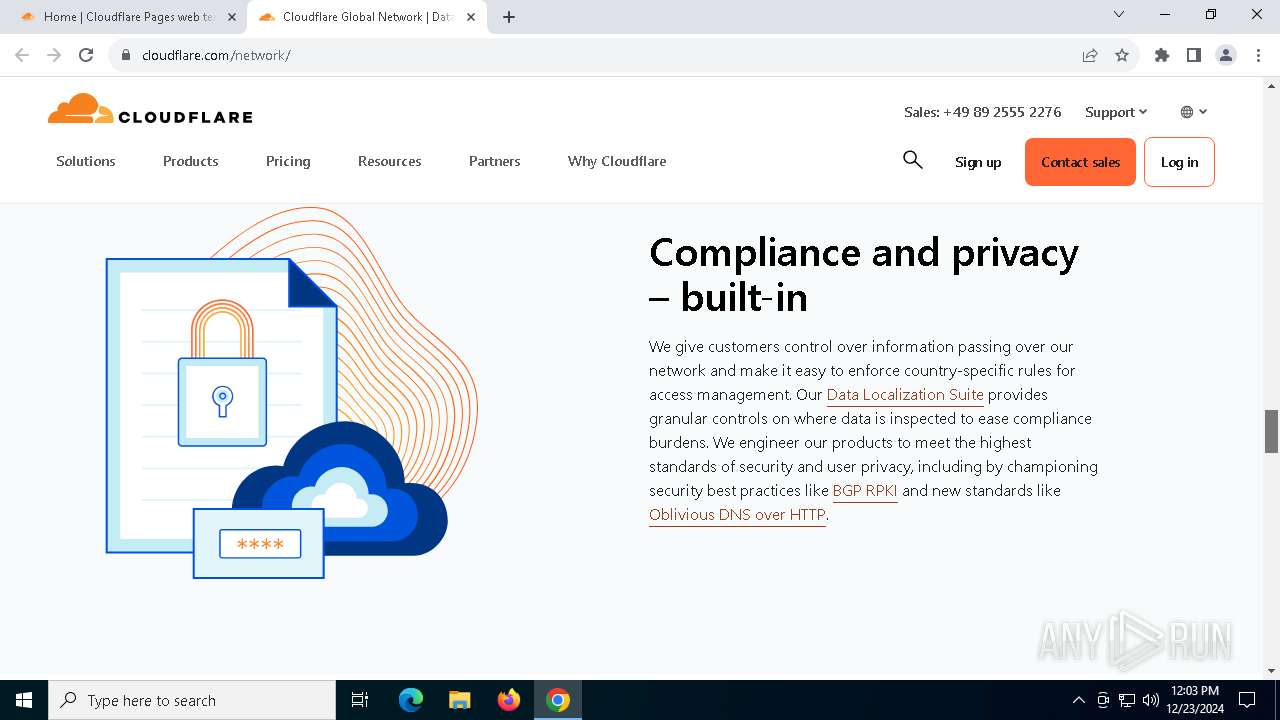Screen dimensions: 1280x720
Task: Open the Chrome three-dot menu
Action: point(1258,55)
